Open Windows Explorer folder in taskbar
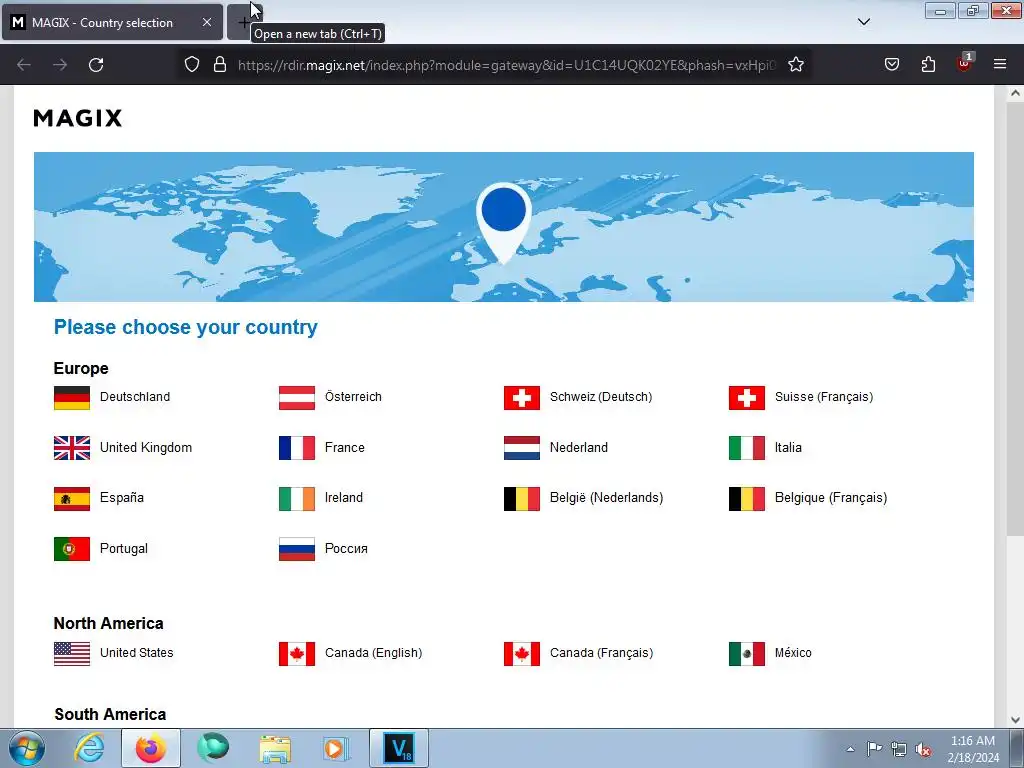This screenshot has height=768, width=1024. 275,748
